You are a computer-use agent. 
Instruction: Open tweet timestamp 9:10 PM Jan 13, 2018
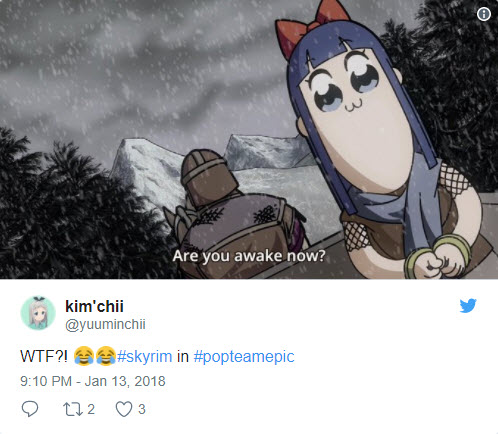coord(93,381)
